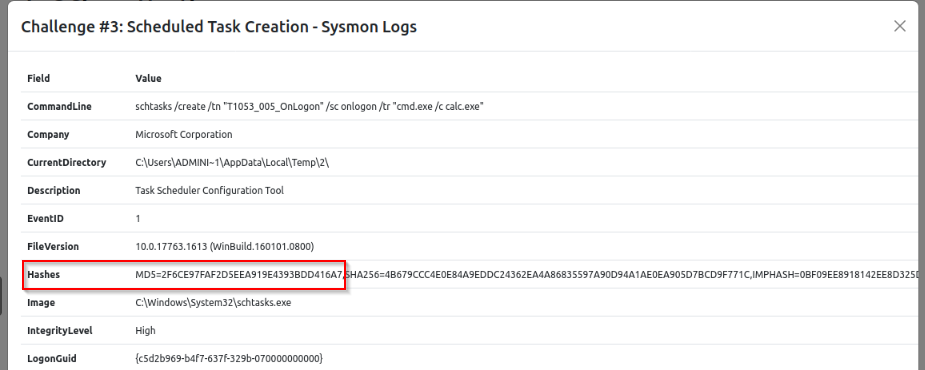Select the highlighted Hashes field label
Screen dimensions: 925x370
[44, 275]
